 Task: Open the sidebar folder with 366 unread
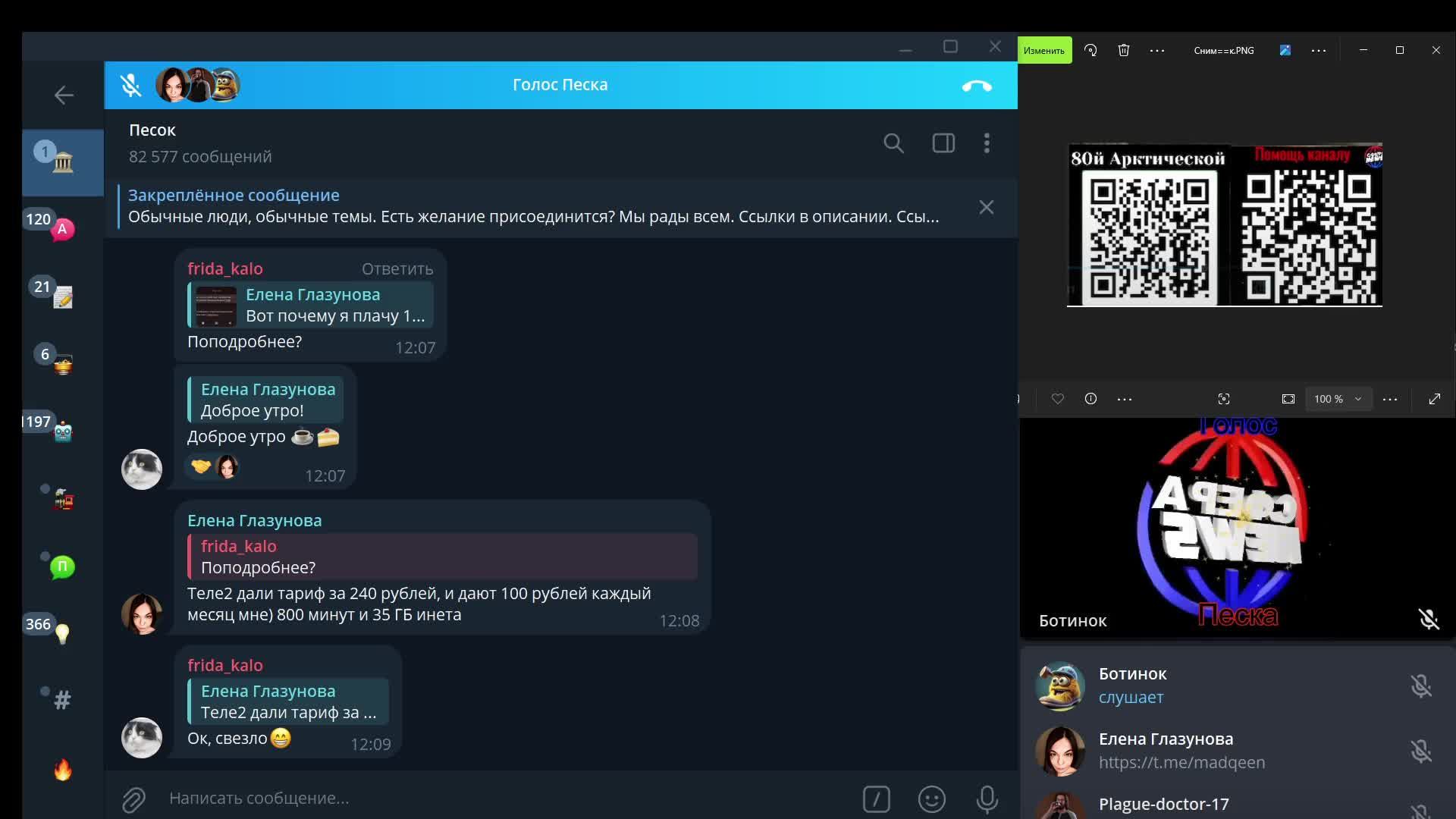tap(62, 632)
